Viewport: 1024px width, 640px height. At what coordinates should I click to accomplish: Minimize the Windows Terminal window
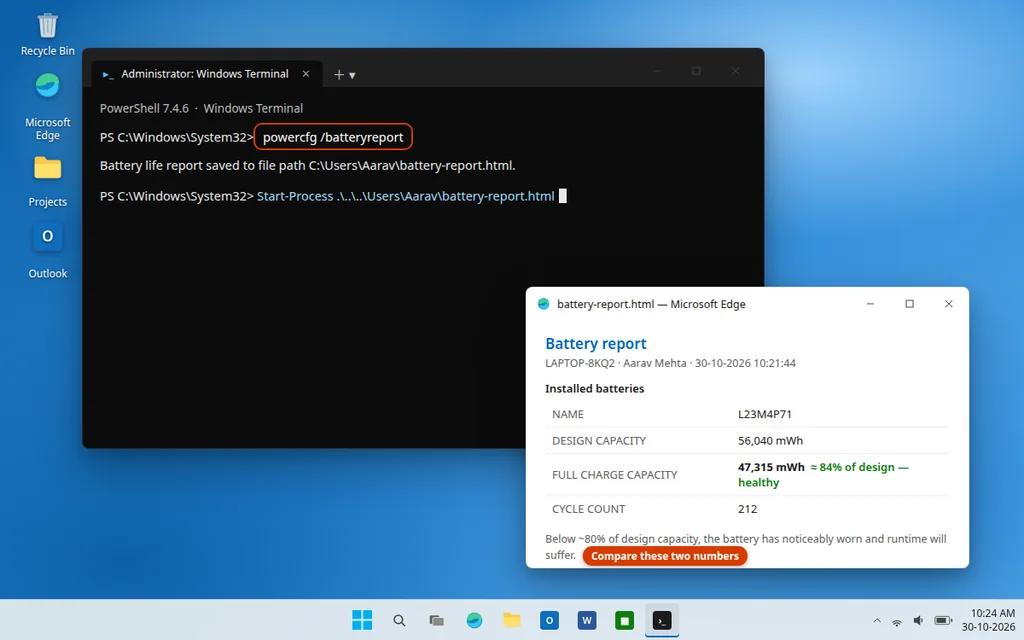coord(657,71)
